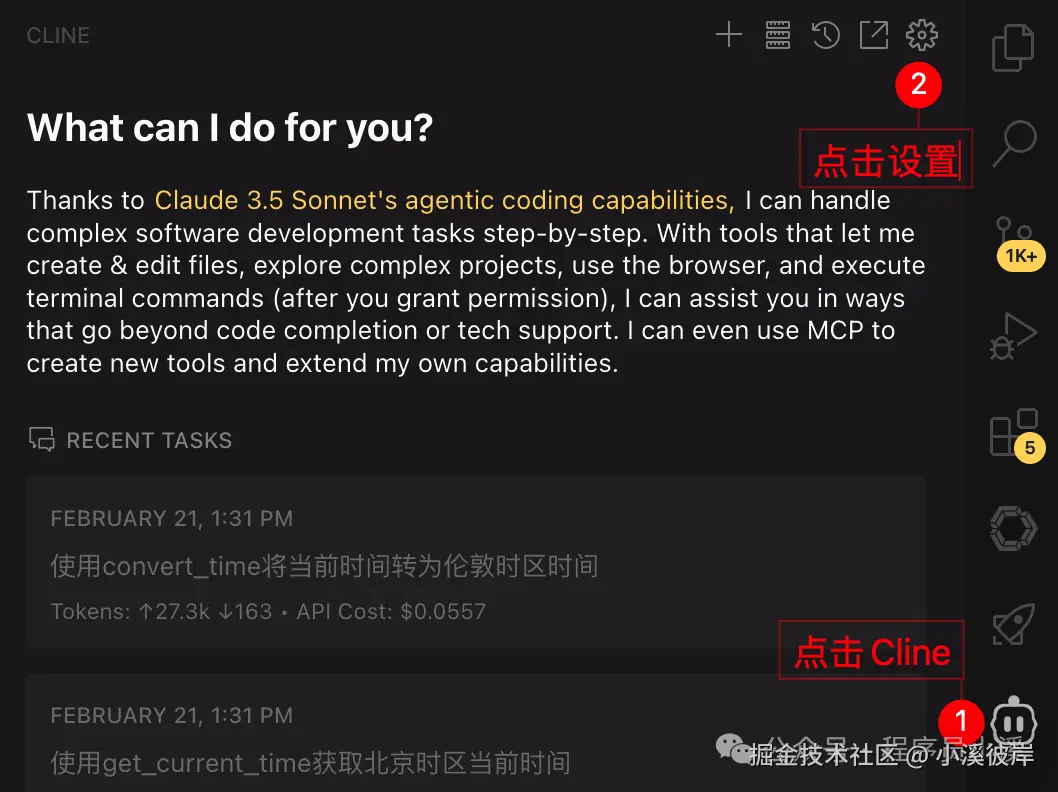The image size is (1058, 792).
Task: View task history via the clock icon
Action: coord(825,34)
